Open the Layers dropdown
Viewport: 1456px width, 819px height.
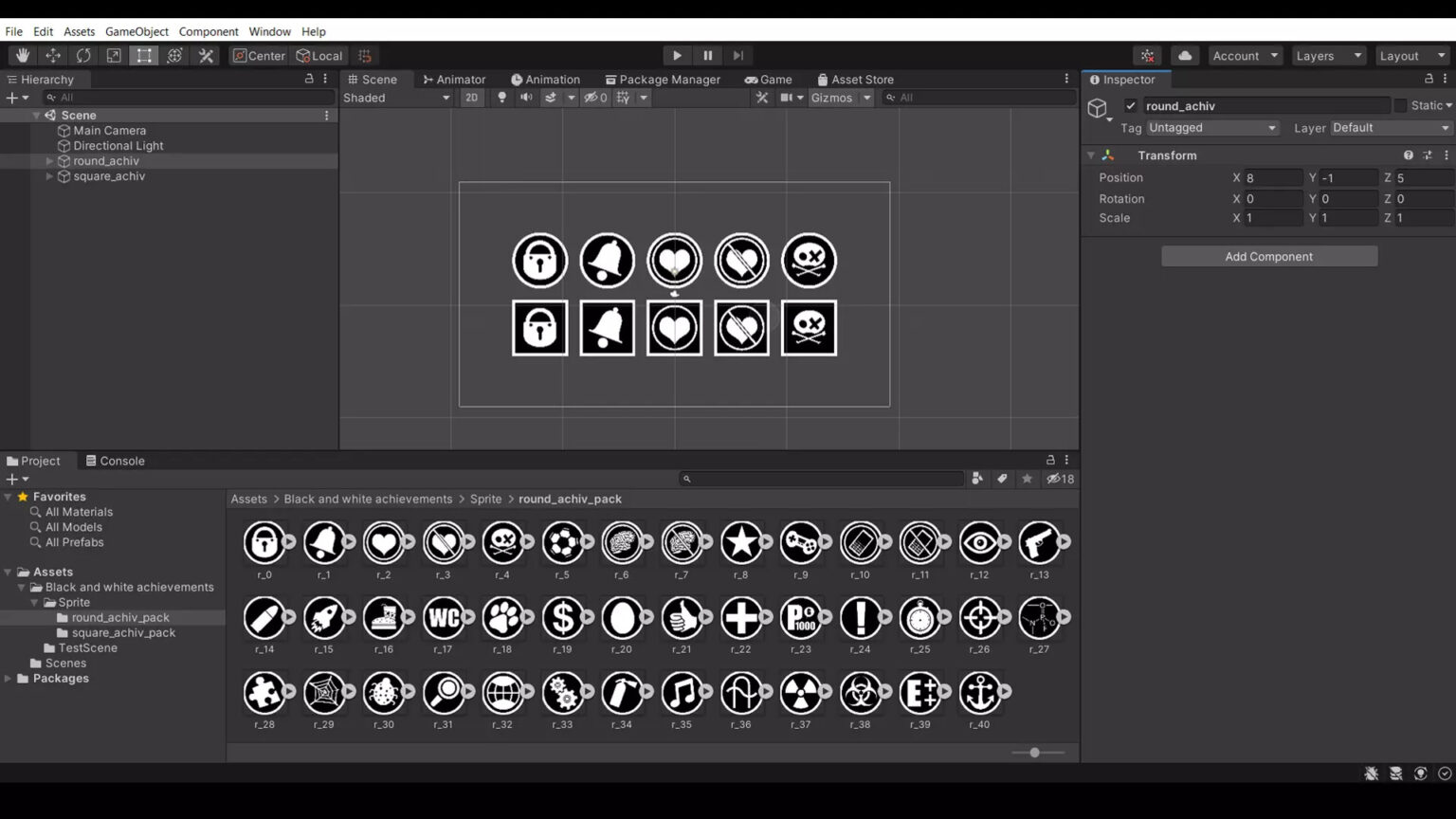coord(1327,55)
